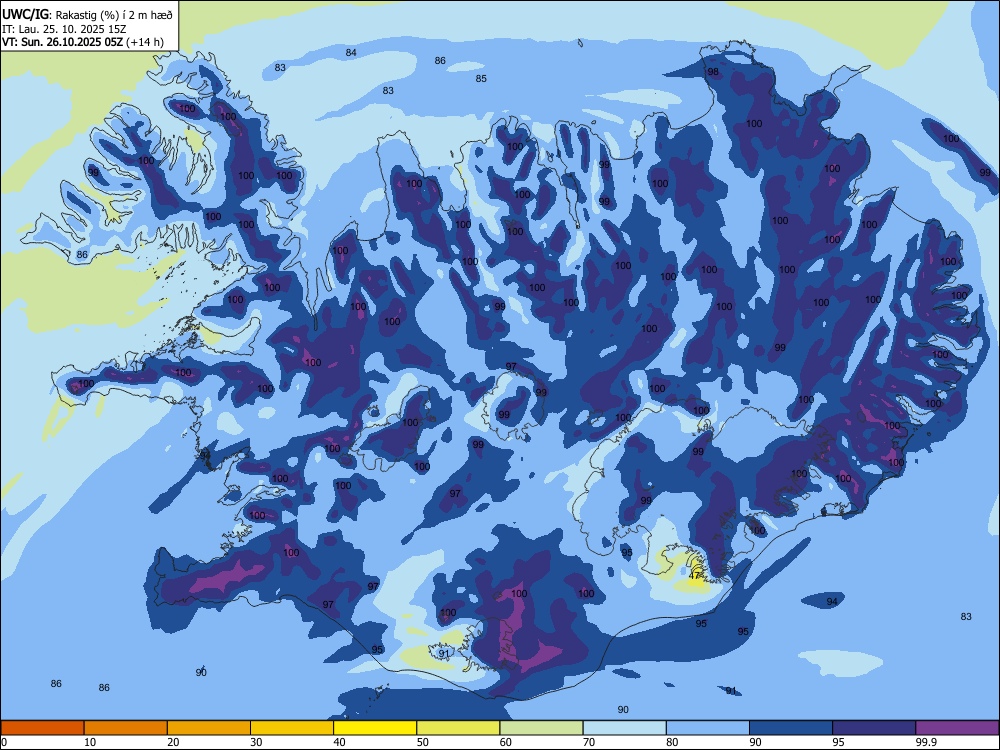Viewport: 1000px width, 750px height.
Task: Select the medium blue 80–90 legend band
Action: pyautogui.click(x=707, y=728)
